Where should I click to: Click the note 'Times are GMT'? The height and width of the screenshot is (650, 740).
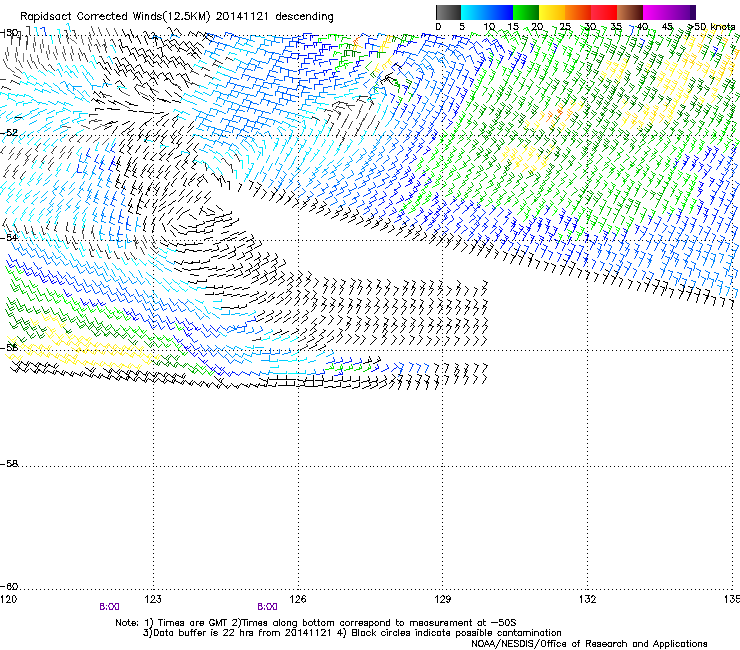(x=192, y=623)
